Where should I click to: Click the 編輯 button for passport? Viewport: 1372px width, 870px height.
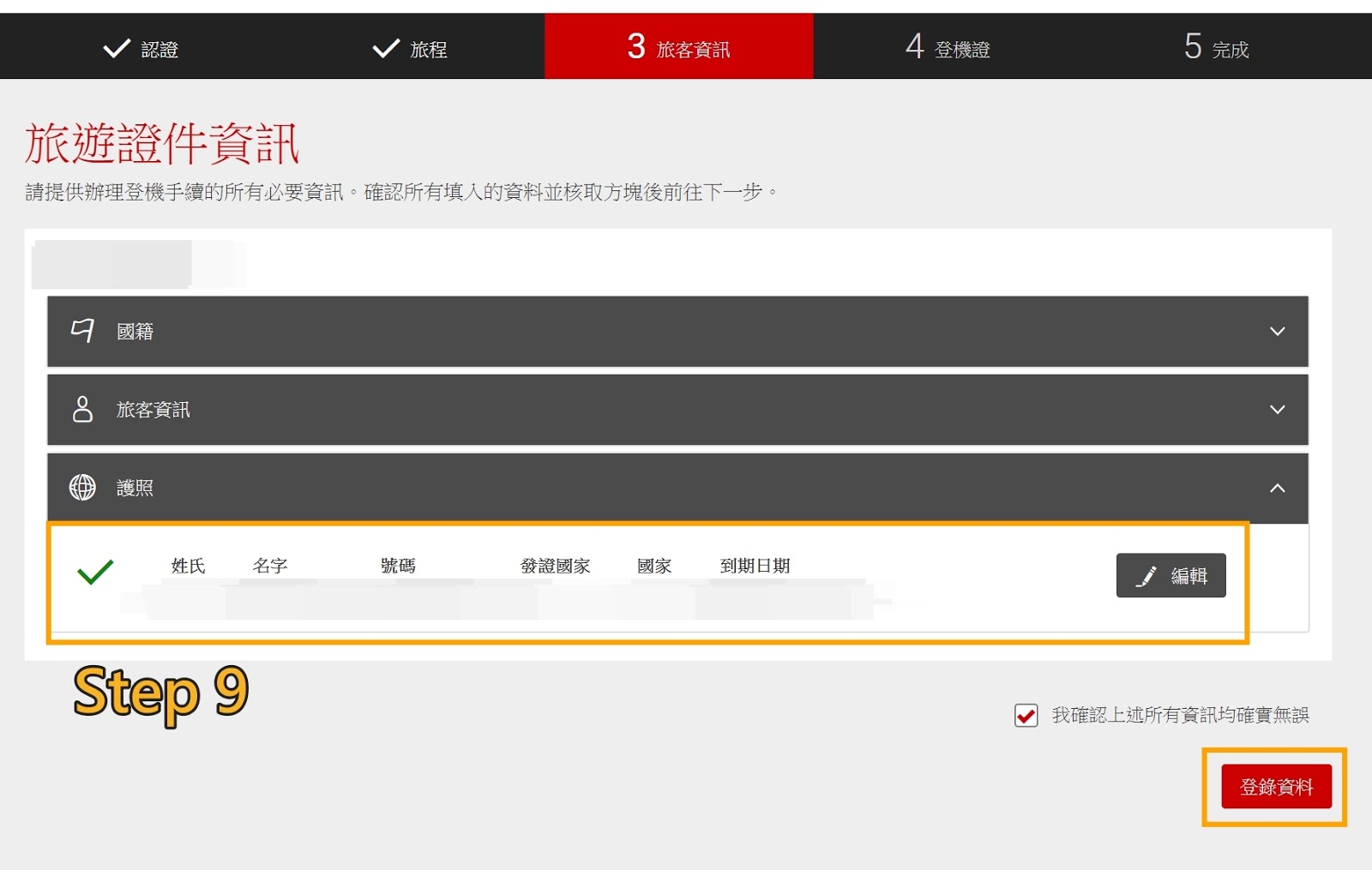click(x=1170, y=575)
